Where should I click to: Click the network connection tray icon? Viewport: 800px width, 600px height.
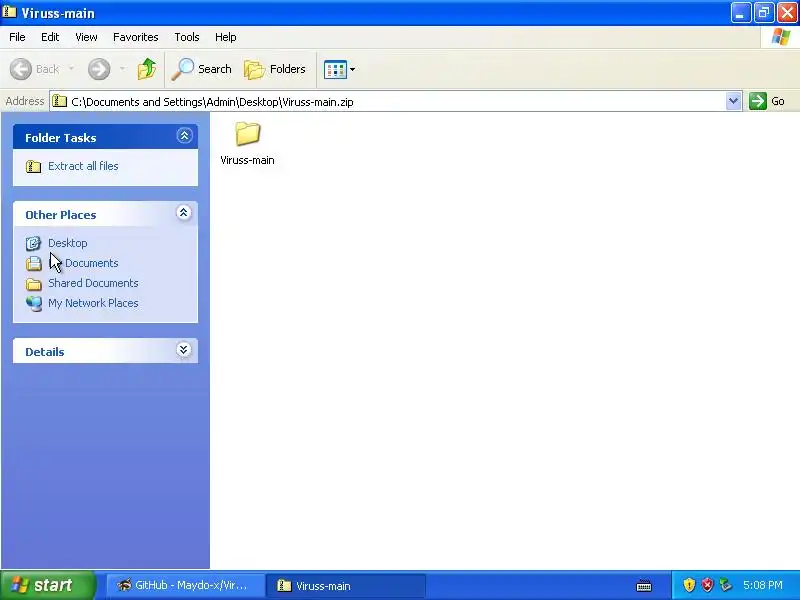tap(725, 585)
